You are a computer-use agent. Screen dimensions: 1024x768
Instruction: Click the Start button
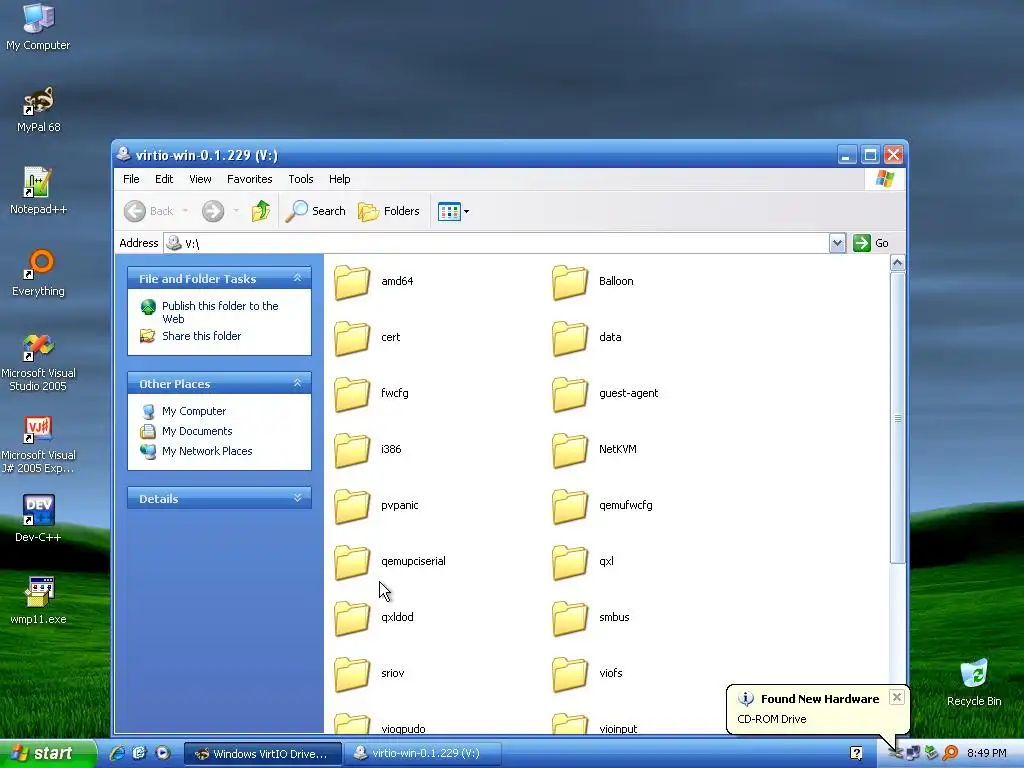tap(48, 753)
